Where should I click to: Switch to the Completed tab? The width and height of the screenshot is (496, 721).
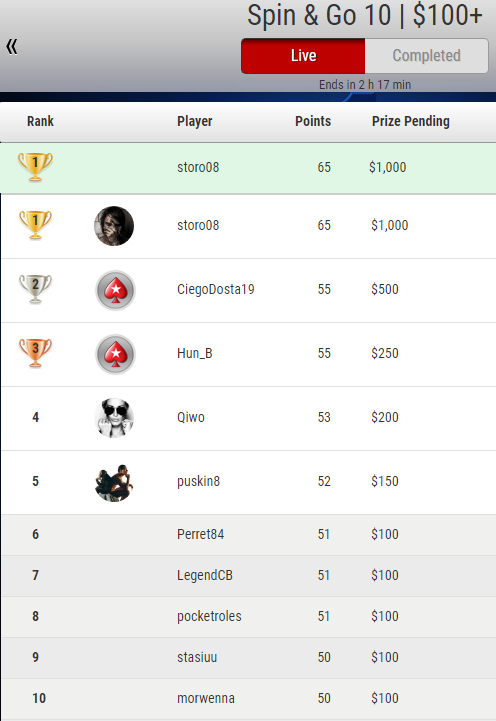[x=427, y=56]
